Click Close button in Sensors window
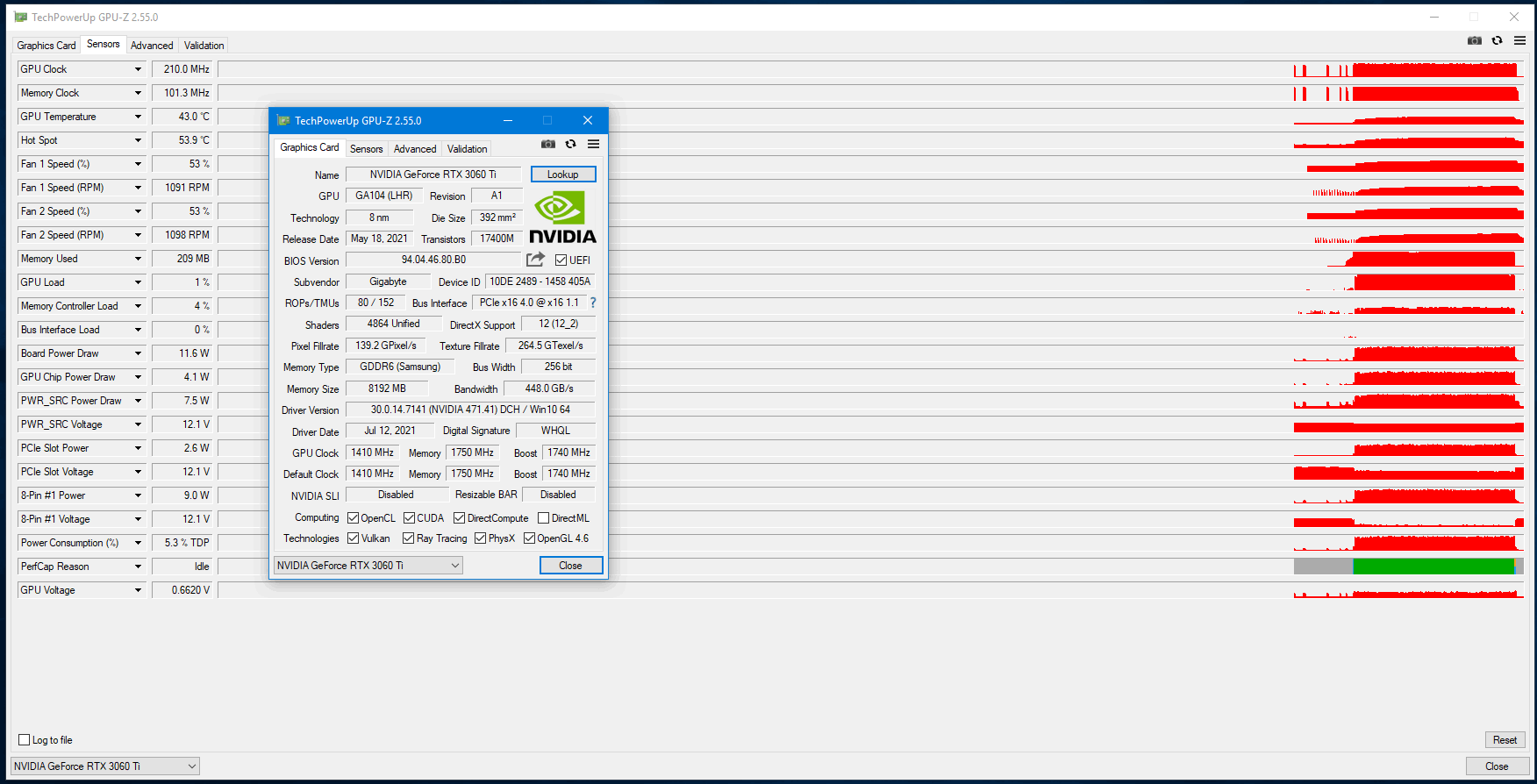 [x=1497, y=766]
